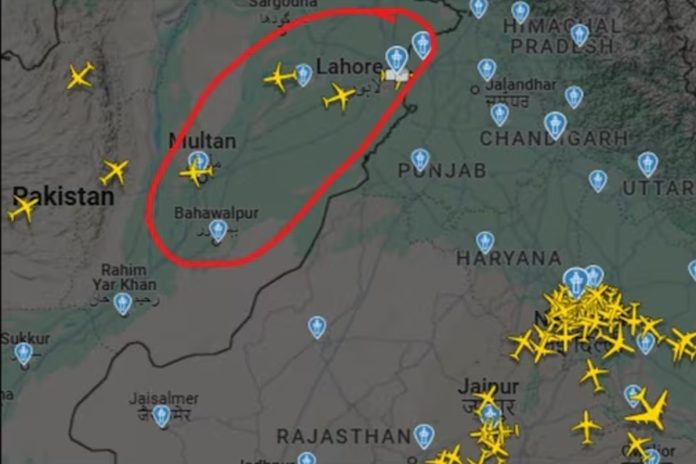
Task: Click the plane flying over Multan
Action: [195, 172]
